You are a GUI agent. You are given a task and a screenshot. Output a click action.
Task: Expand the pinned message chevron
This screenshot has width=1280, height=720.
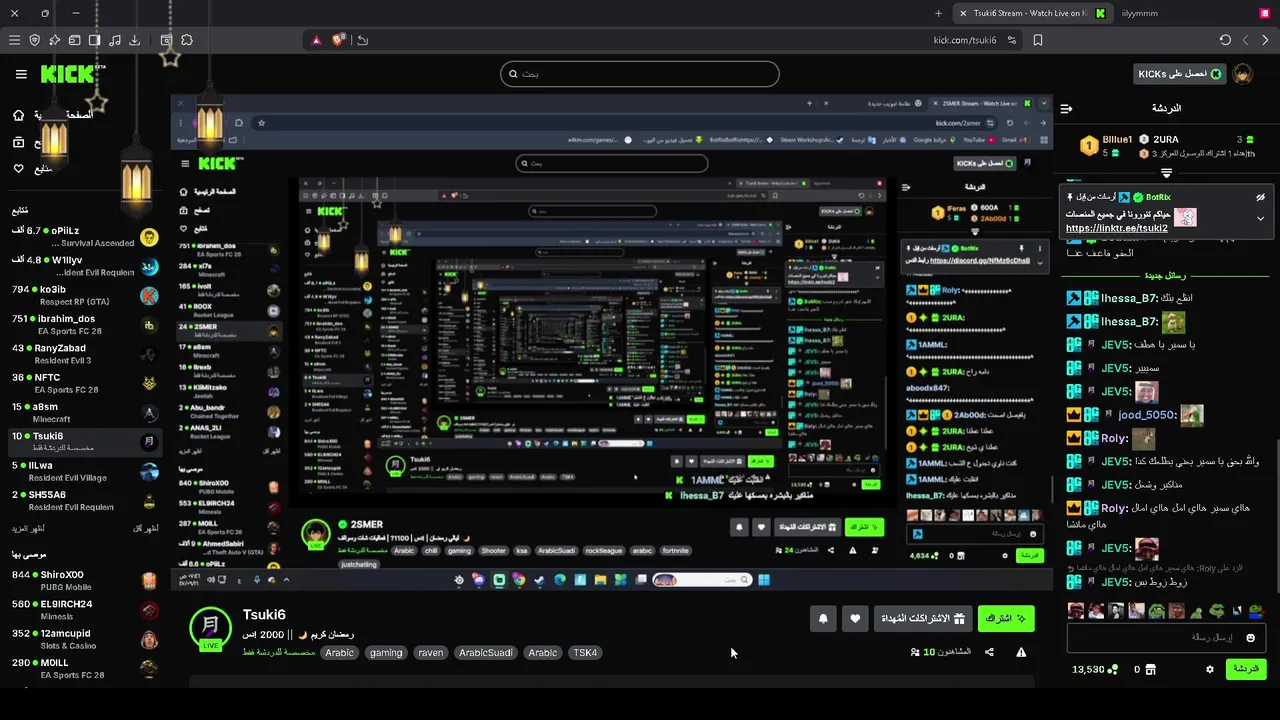tap(1260, 218)
